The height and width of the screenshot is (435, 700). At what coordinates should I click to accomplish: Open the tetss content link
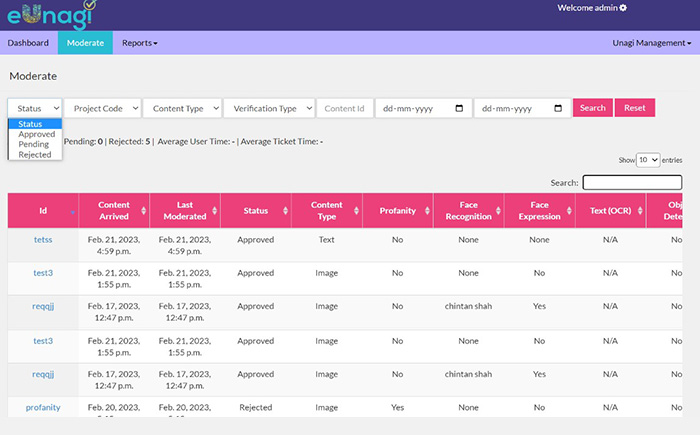click(x=43, y=240)
